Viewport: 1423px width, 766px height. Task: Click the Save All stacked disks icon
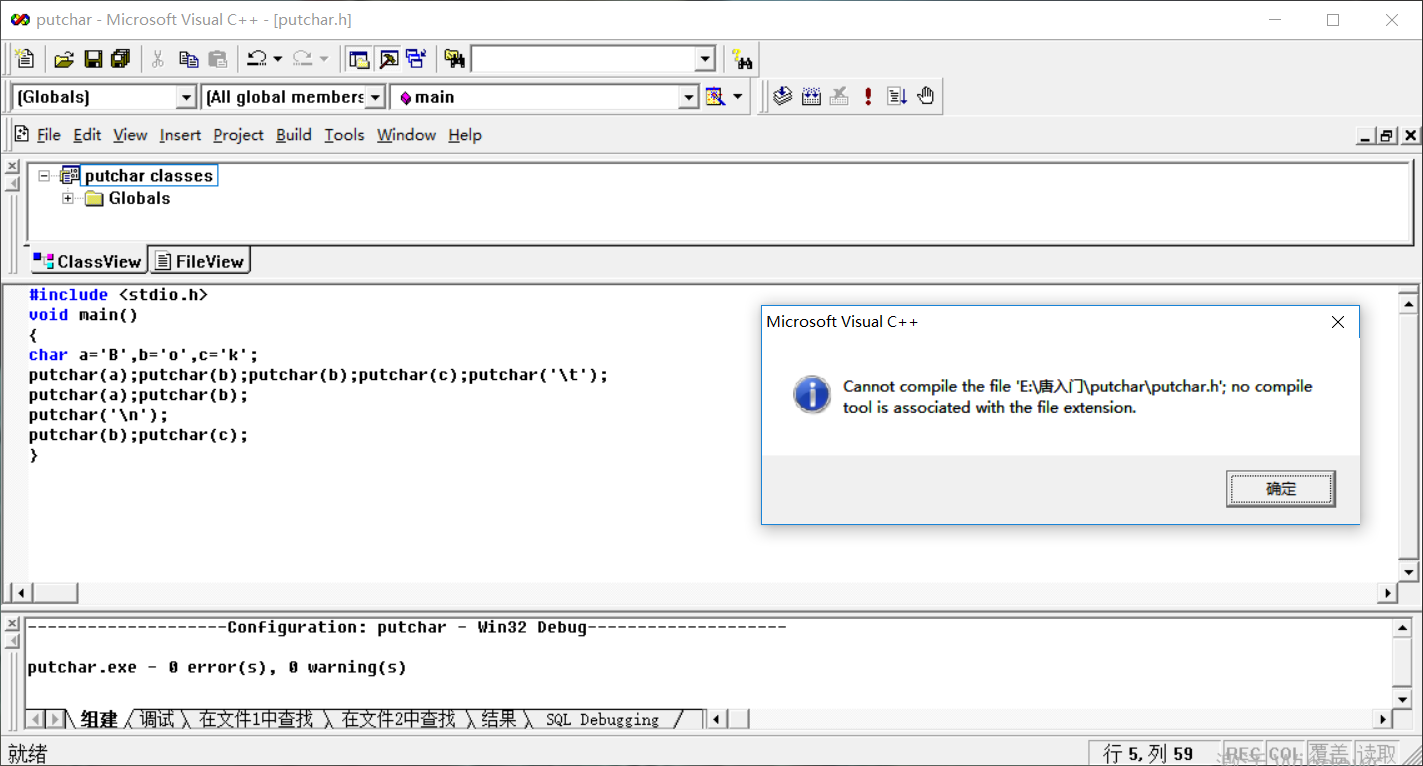[121, 59]
